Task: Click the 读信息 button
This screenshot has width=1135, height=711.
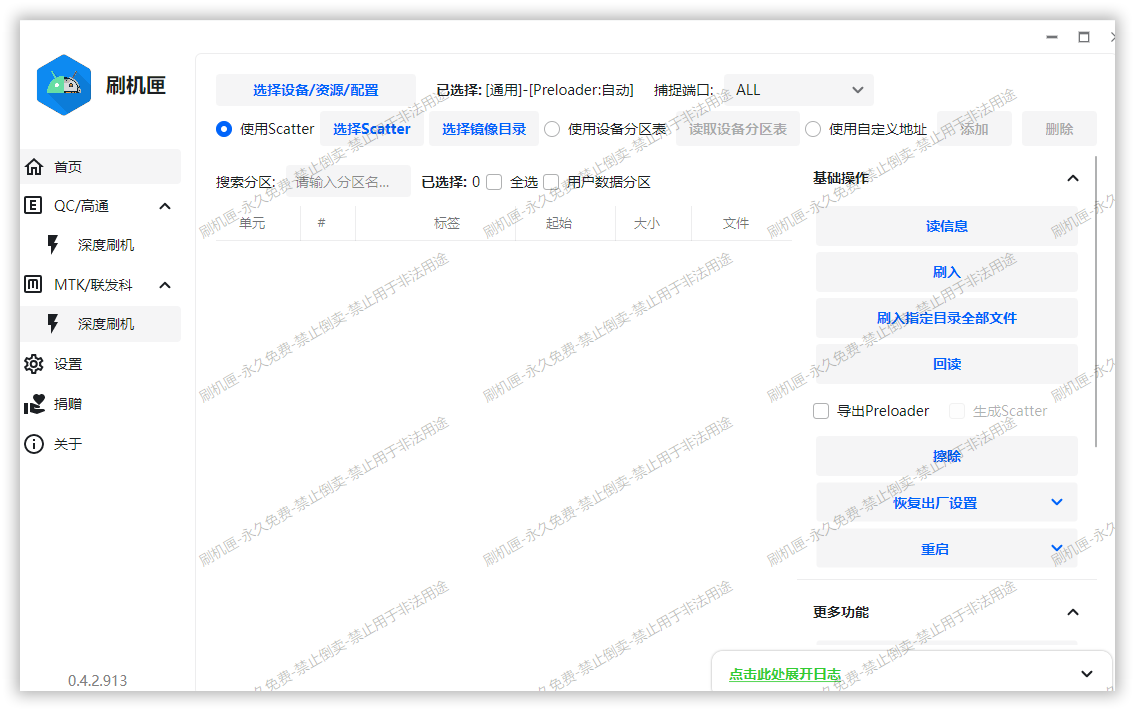Action: pos(946,226)
